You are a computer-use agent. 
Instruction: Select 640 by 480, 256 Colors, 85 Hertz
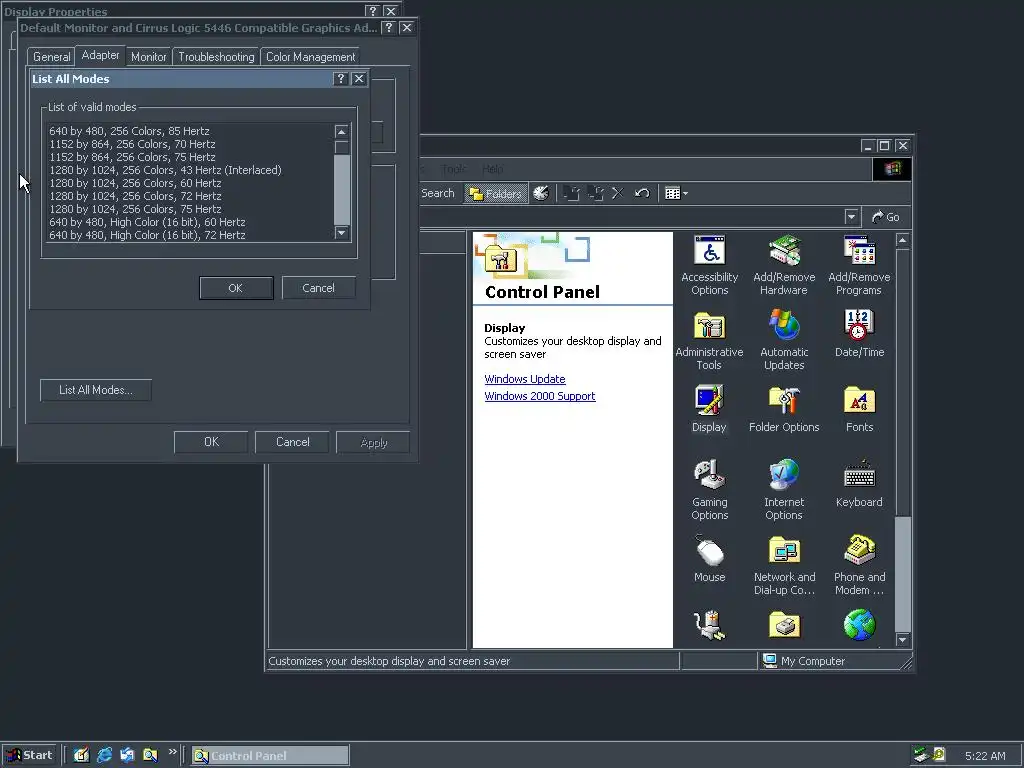[x=129, y=131]
